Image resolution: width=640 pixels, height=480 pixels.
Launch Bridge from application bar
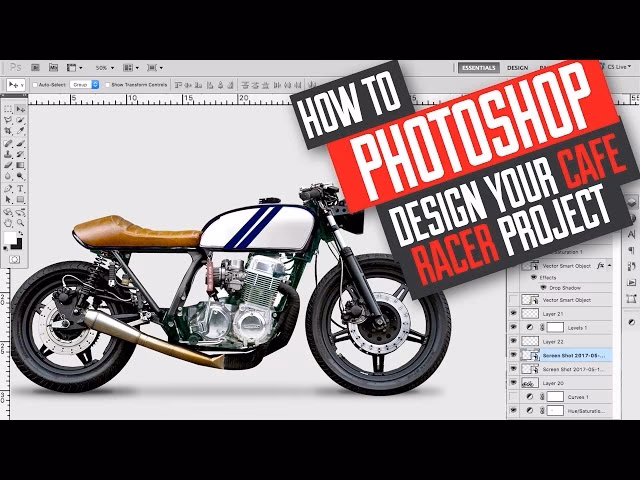pyautogui.click(x=36, y=67)
